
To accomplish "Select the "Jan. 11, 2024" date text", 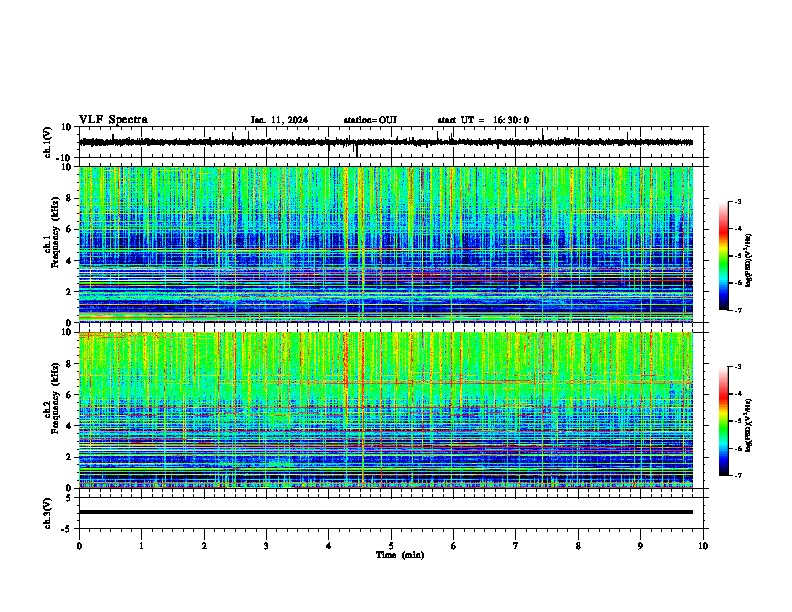I will coord(279,120).
